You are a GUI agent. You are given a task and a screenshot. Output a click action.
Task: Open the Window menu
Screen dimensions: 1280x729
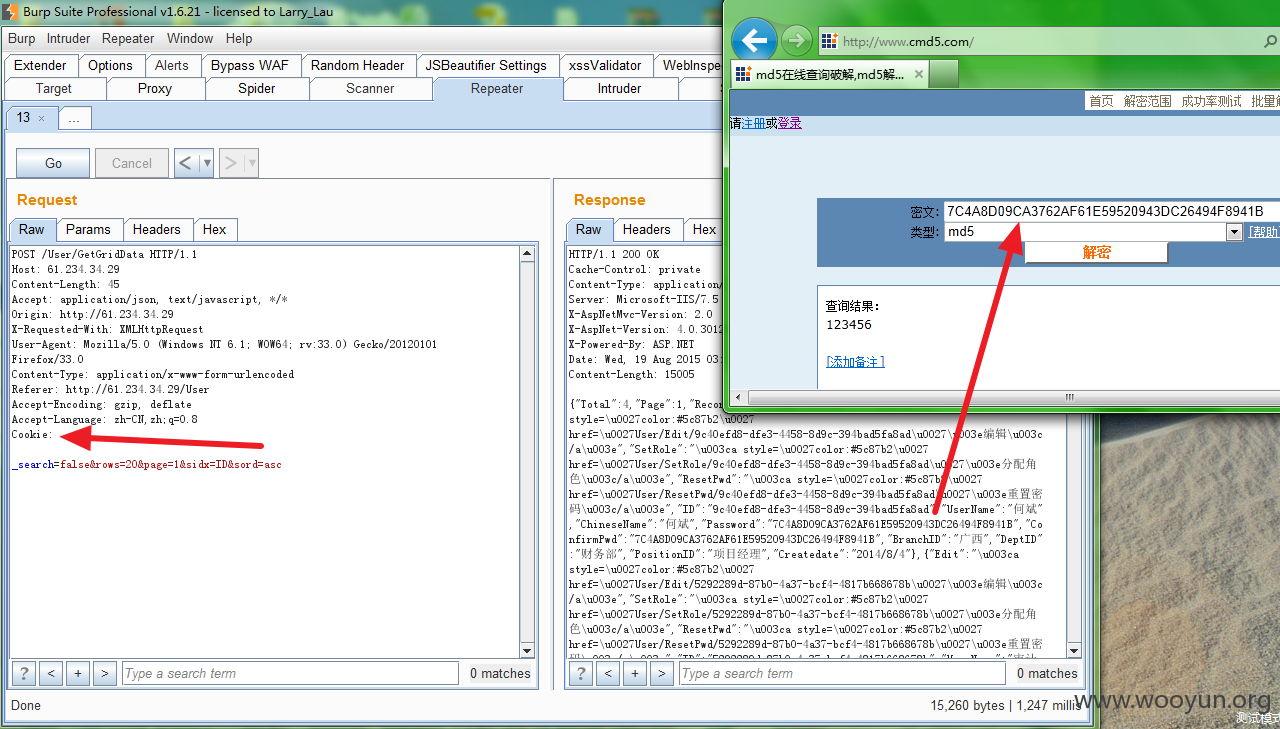click(x=190, y=38)
